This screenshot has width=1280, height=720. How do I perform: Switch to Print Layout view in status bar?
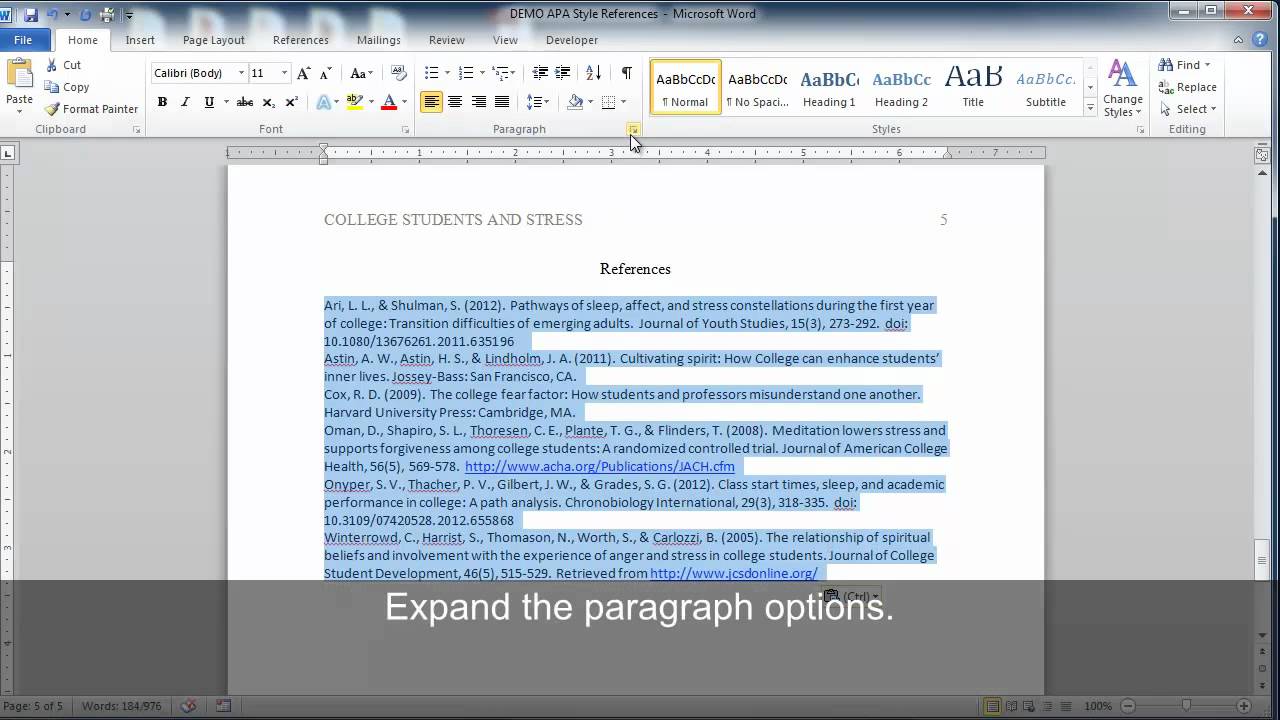pos(994,706)
